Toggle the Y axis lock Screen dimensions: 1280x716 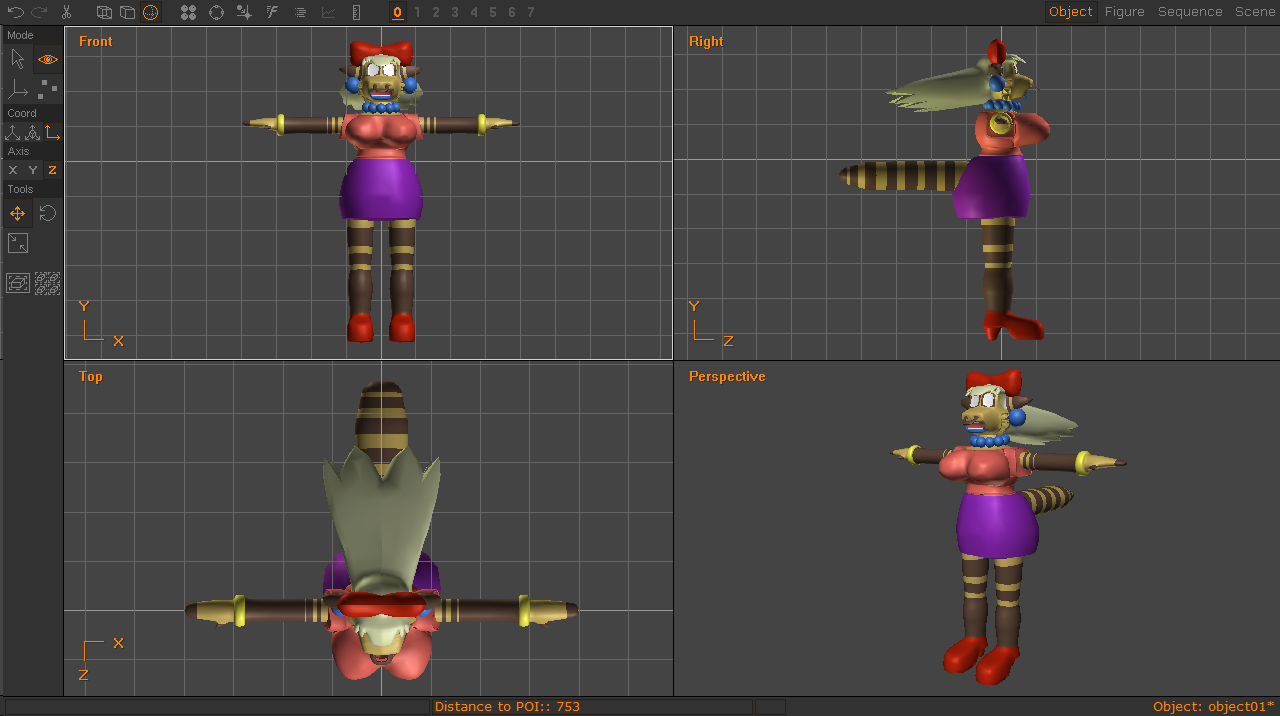coord(32,170)
